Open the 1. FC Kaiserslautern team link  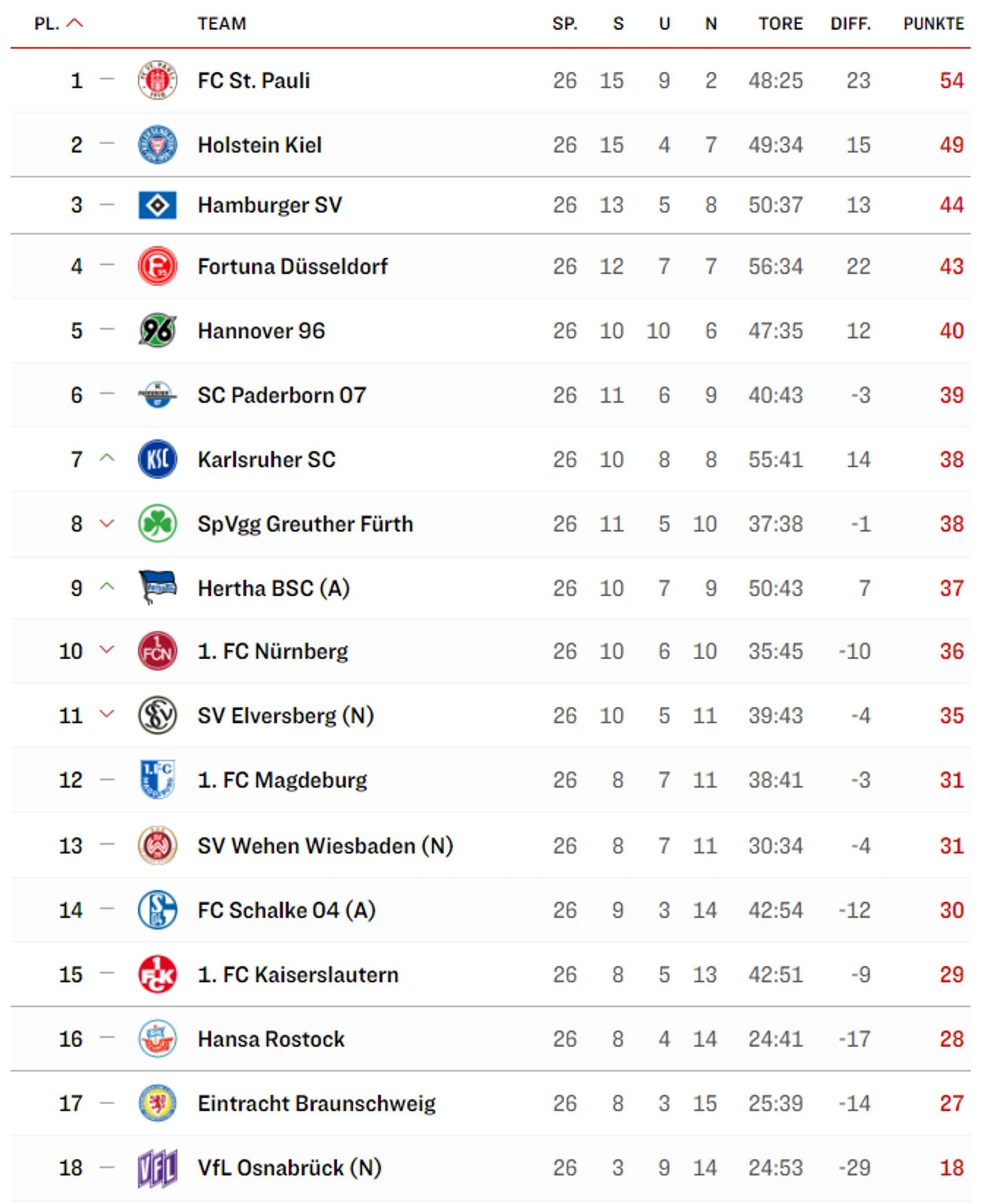[298, 974]
